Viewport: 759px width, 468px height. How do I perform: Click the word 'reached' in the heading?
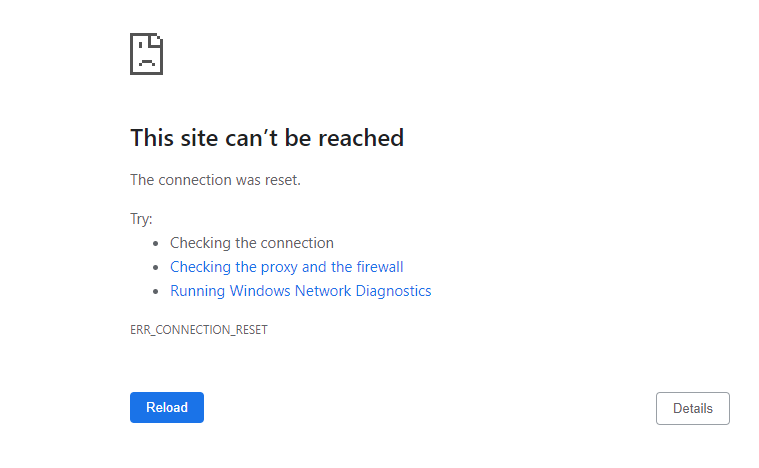(361, 138)
